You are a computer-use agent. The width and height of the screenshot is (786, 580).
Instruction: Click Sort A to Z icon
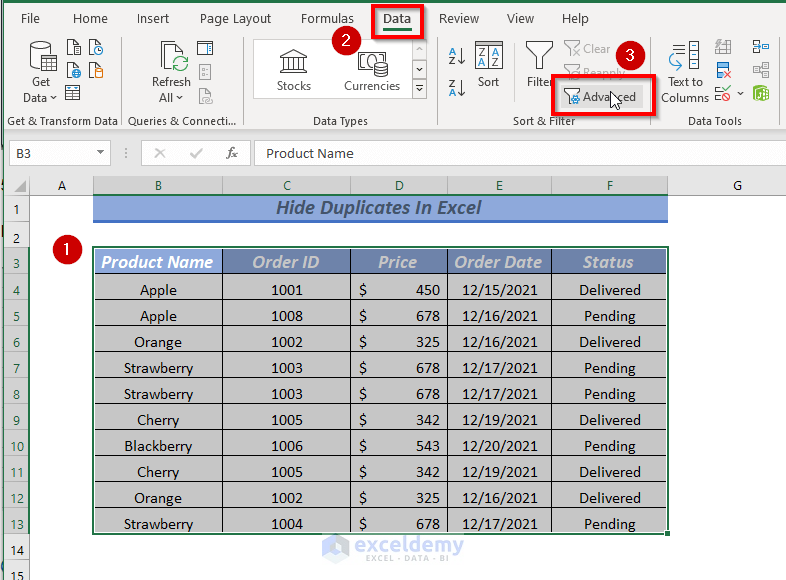coord(457,56)
